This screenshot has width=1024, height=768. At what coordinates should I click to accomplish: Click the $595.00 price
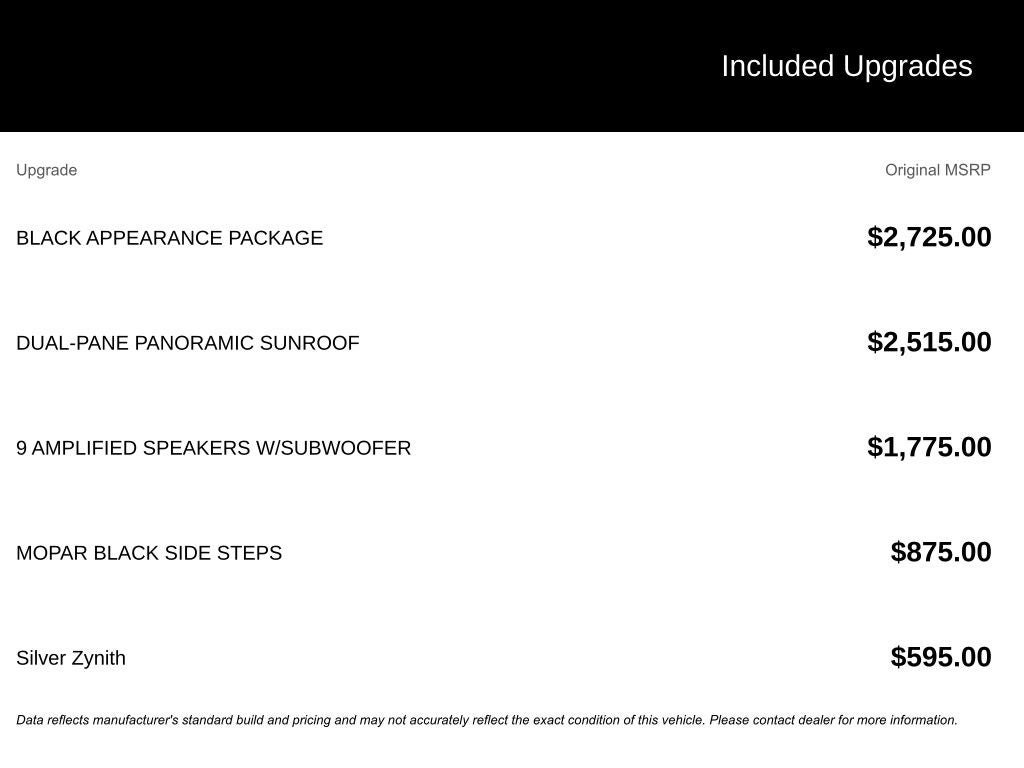tap(940, 657)
